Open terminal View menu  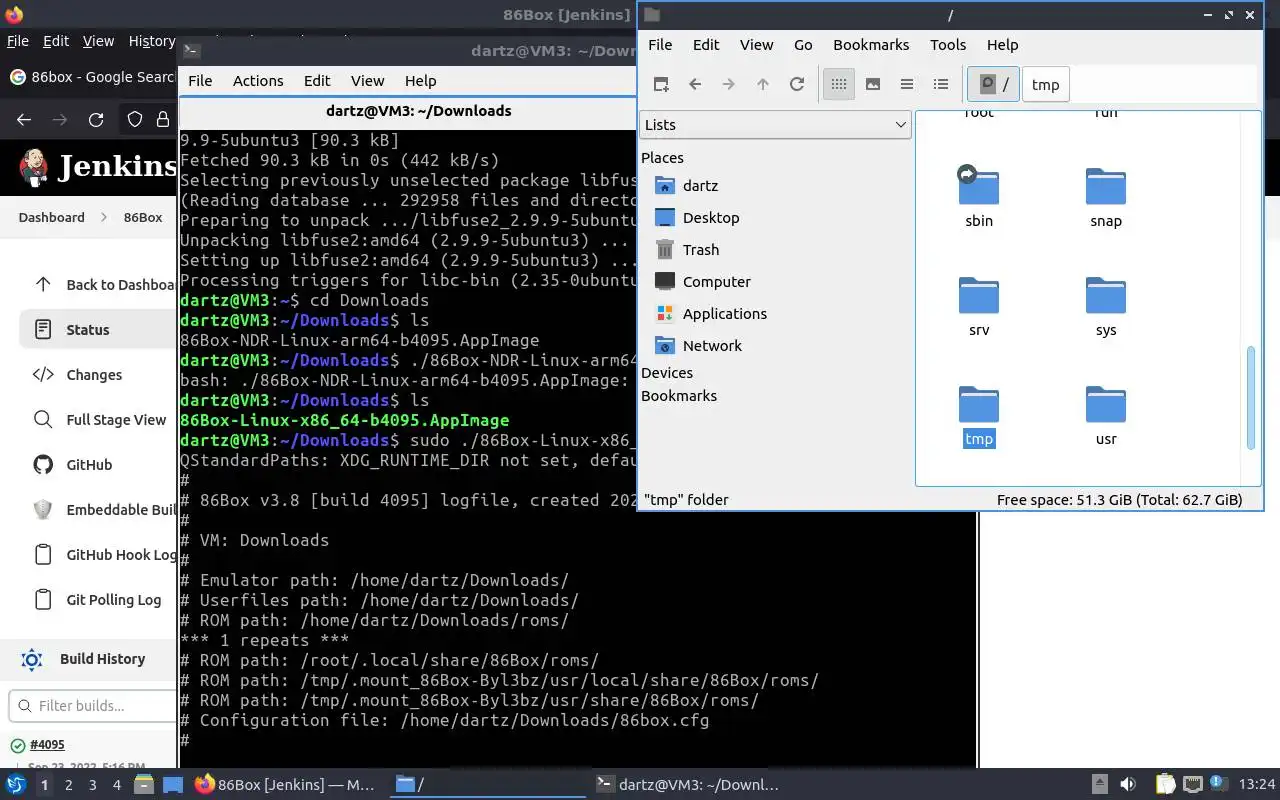tap(367, 81)
